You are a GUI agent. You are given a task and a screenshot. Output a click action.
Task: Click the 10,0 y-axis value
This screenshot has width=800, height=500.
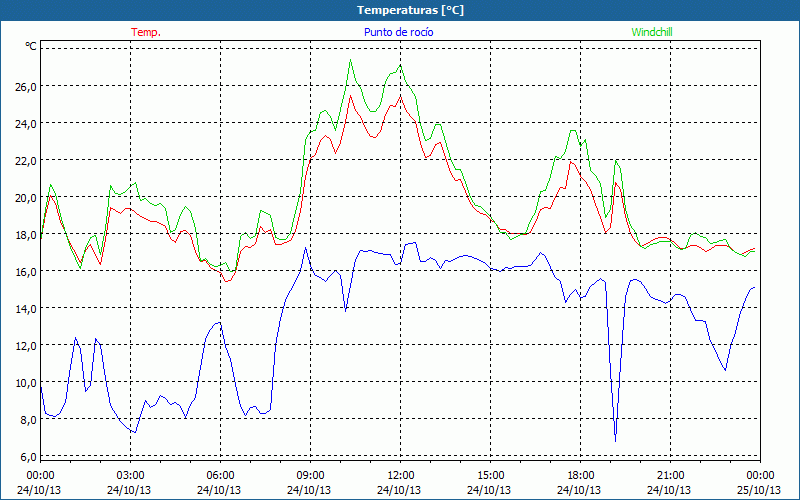pyautogui.click(x=28, y=383)
